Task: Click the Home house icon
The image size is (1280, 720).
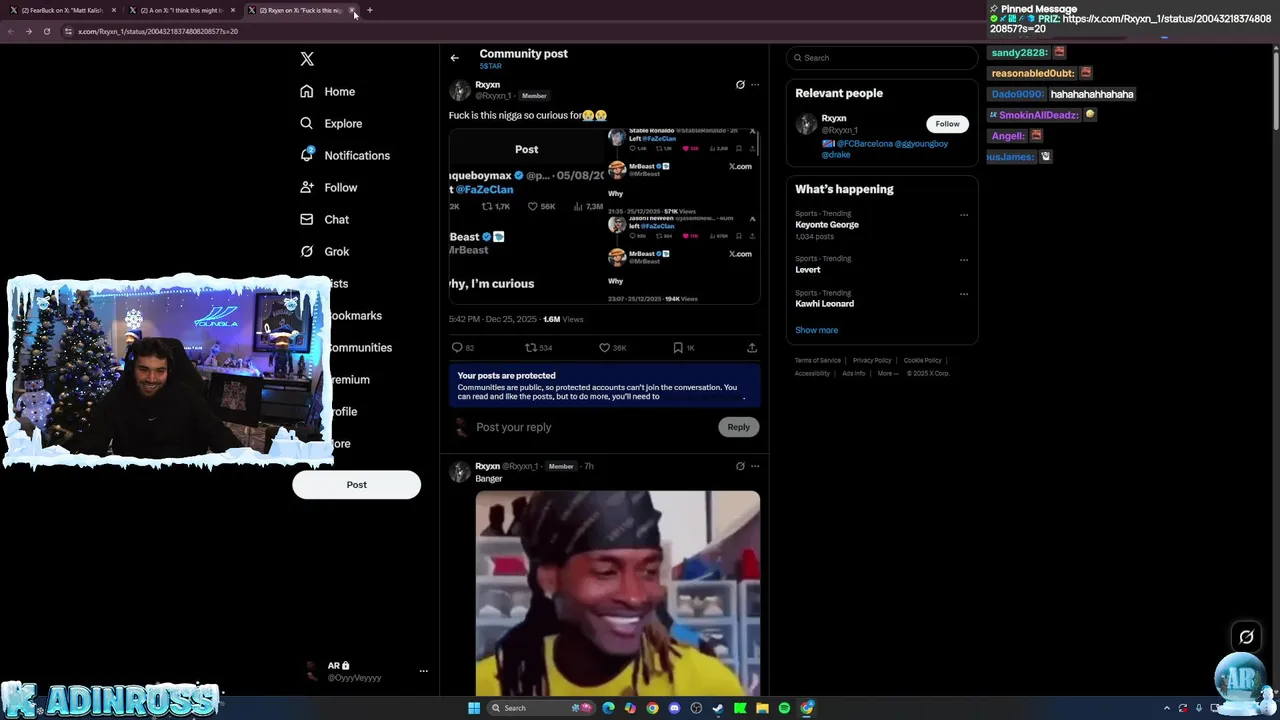Action: point(306,91)
